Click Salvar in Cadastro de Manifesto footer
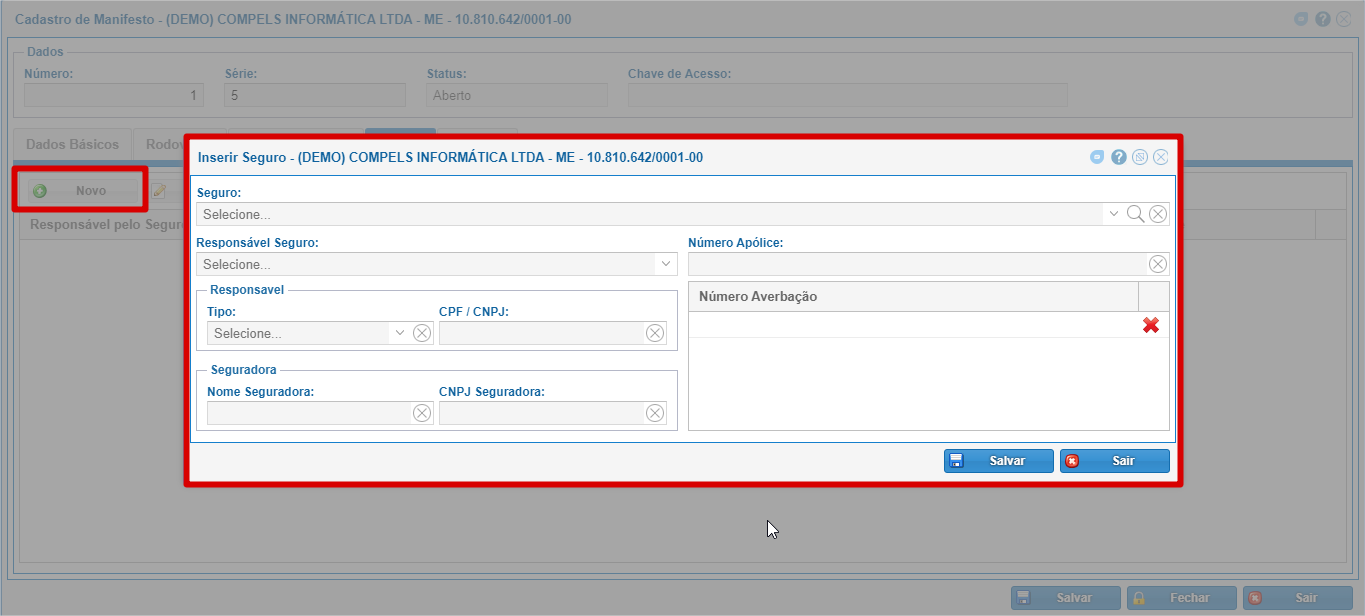 click(1066, 598)
